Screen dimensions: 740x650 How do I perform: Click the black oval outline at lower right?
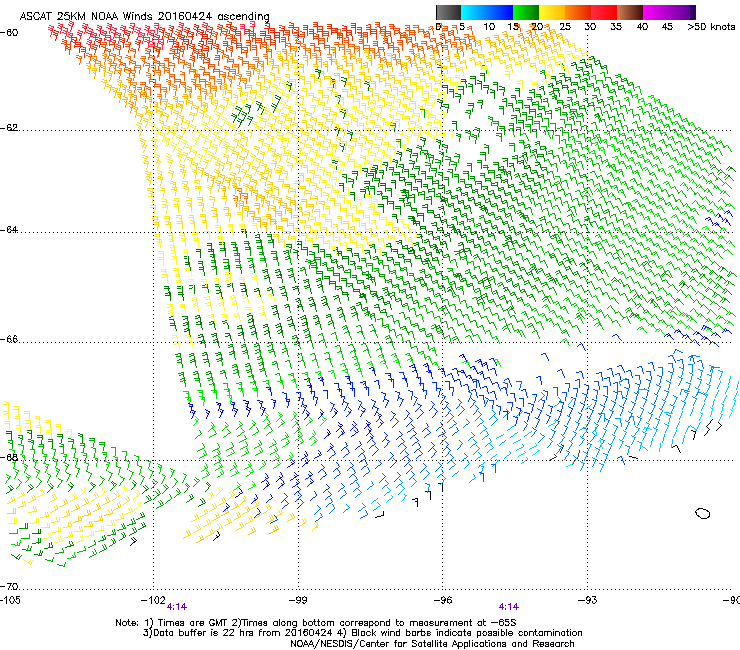[x=703, y=514]
